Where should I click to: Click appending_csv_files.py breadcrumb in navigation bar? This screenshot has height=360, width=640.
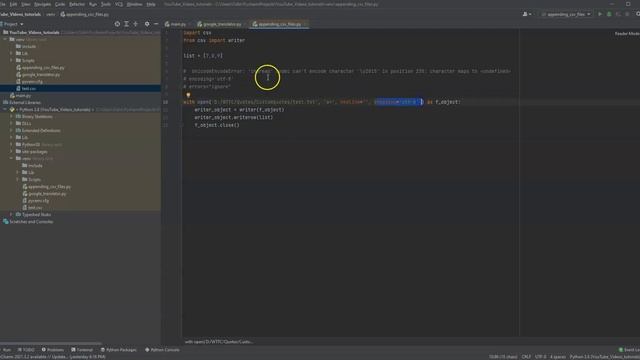point(84,14)
